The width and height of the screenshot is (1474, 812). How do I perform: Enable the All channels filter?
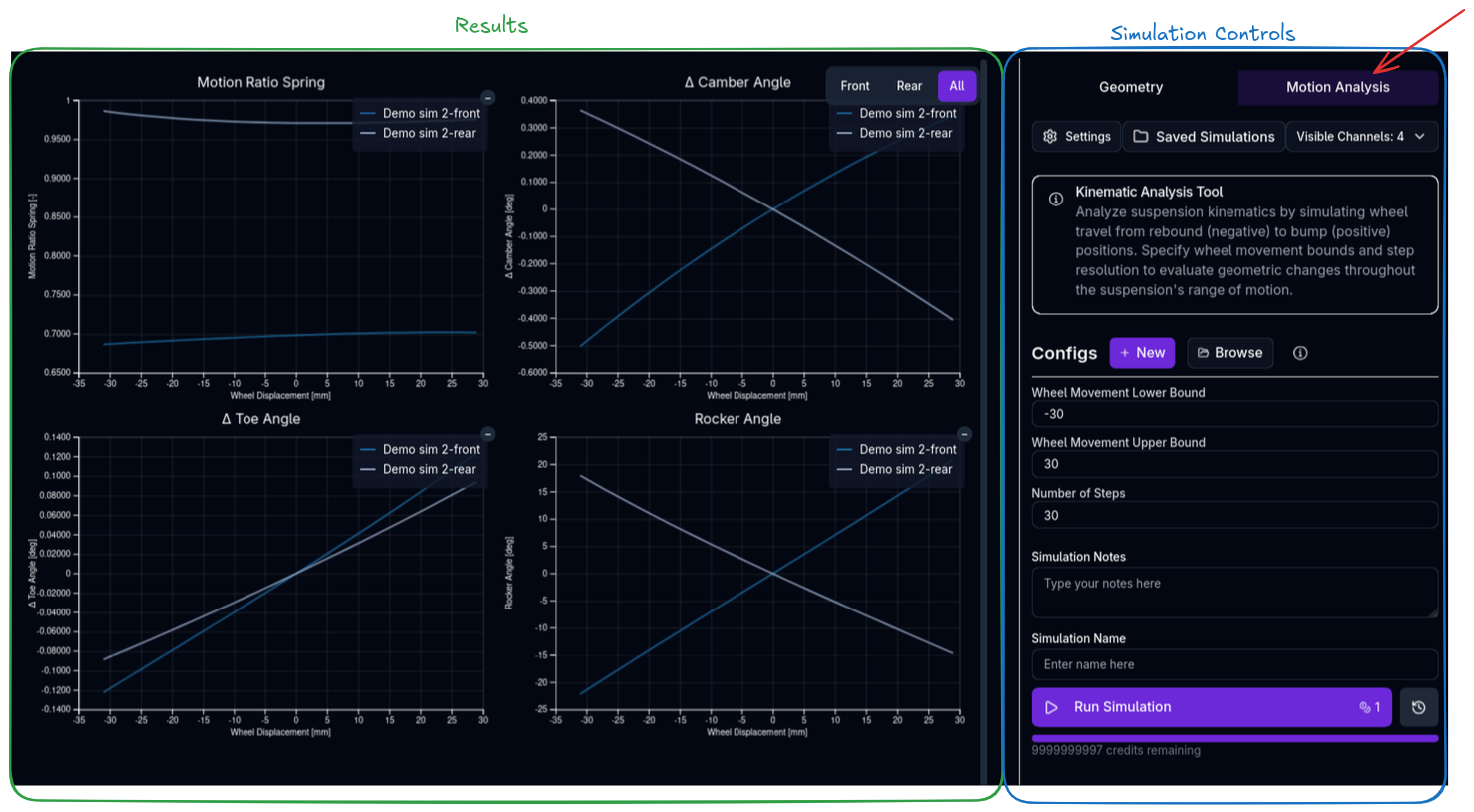point(957,86)
